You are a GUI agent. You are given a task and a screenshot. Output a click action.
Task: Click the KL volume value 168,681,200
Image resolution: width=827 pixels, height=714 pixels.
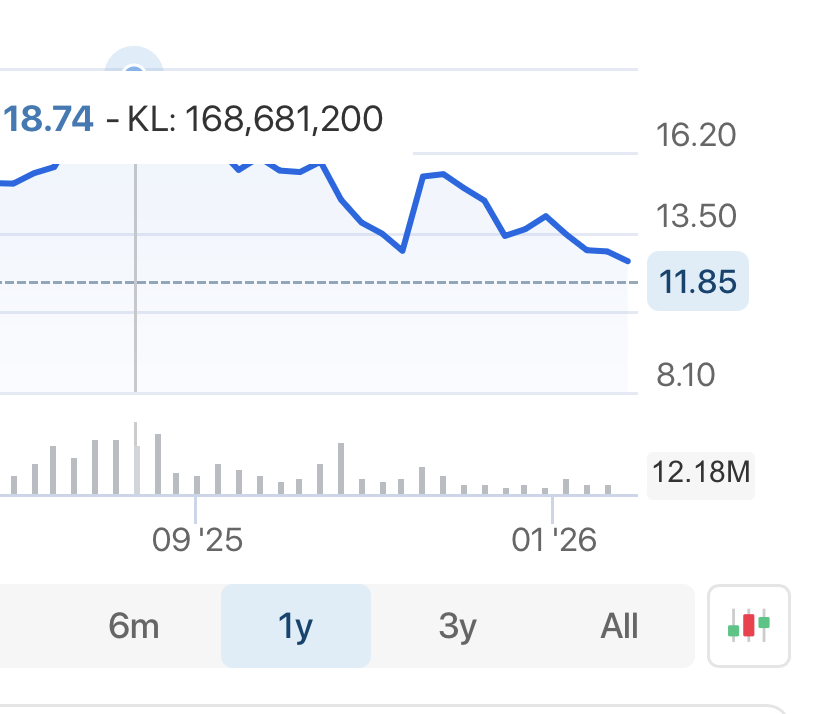tap(284, 120)
